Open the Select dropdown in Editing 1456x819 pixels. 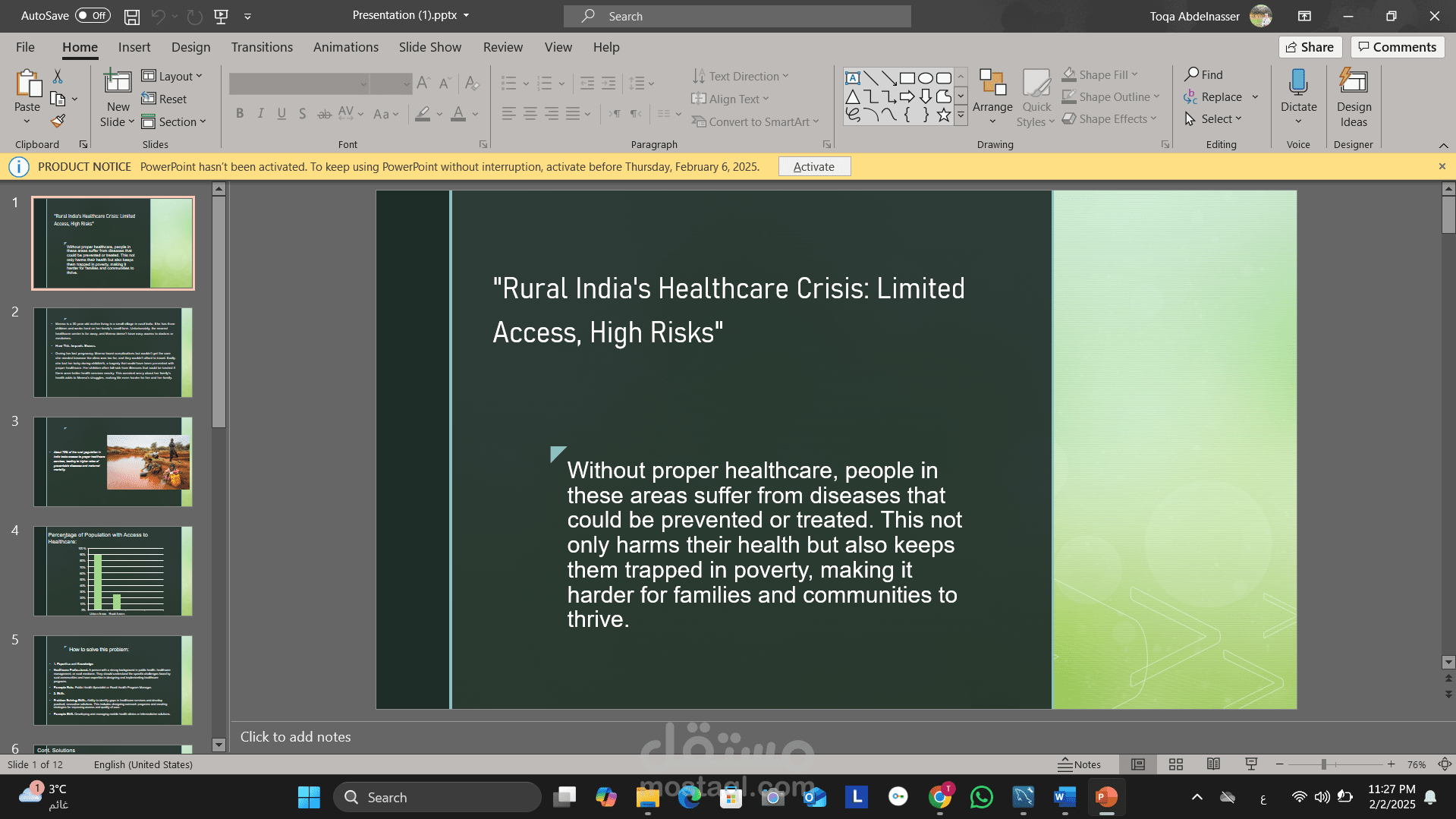pyautogui.click(x=1213, y=119)
